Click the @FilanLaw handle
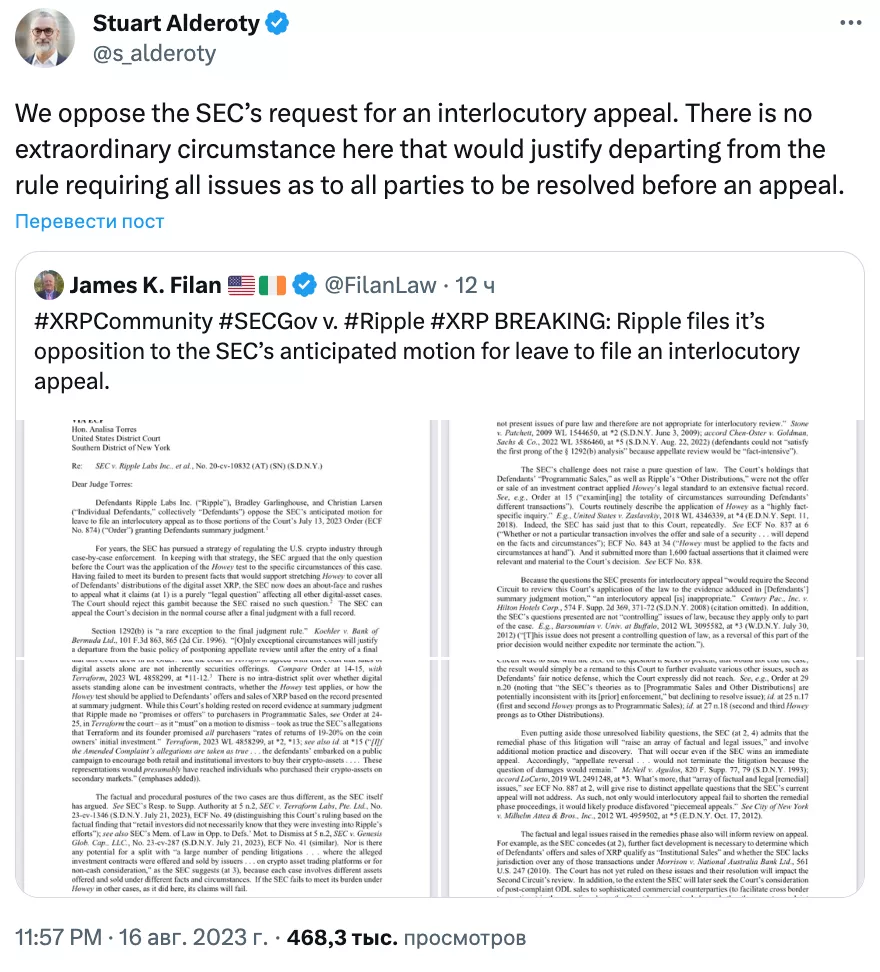 tap(381, 286)
